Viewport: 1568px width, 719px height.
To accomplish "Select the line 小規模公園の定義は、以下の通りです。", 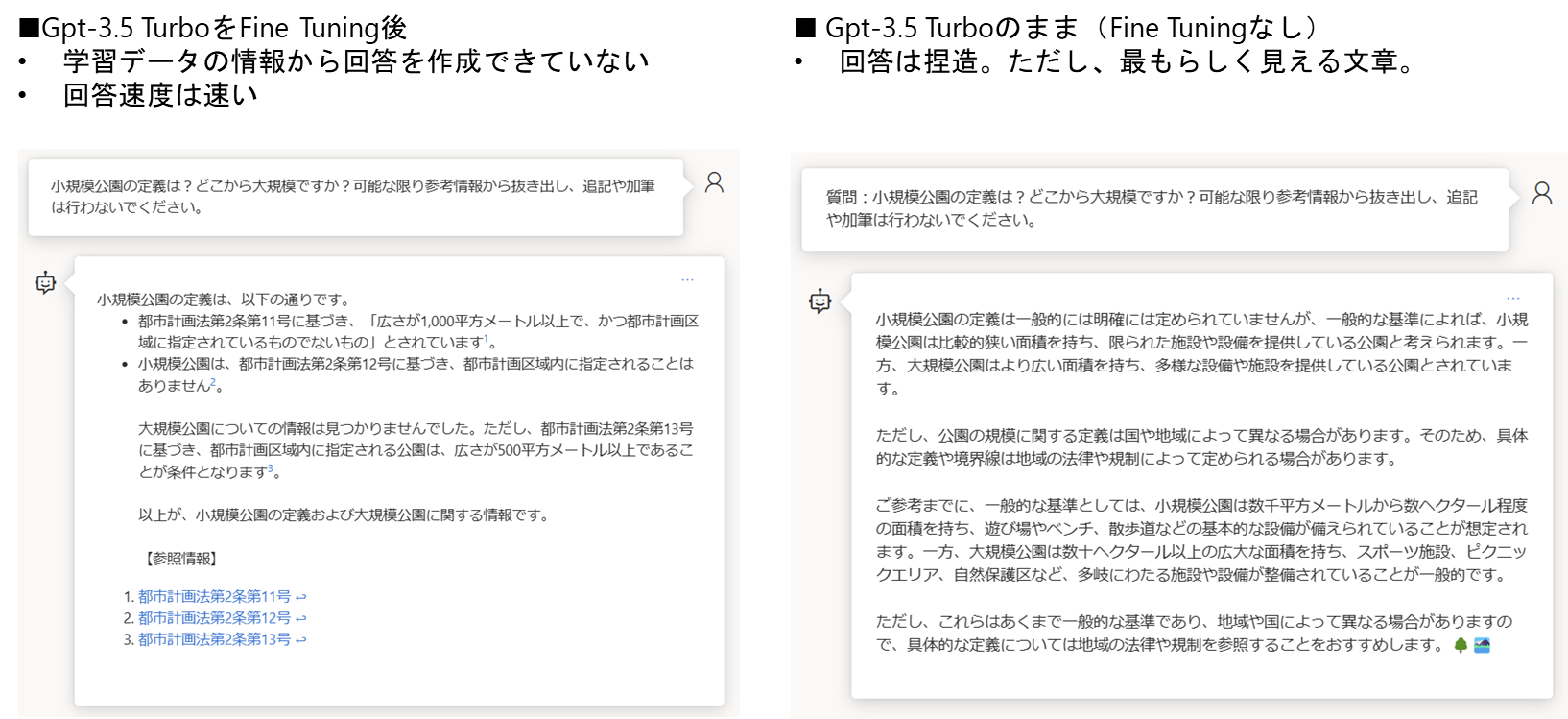I will (226, 300).
